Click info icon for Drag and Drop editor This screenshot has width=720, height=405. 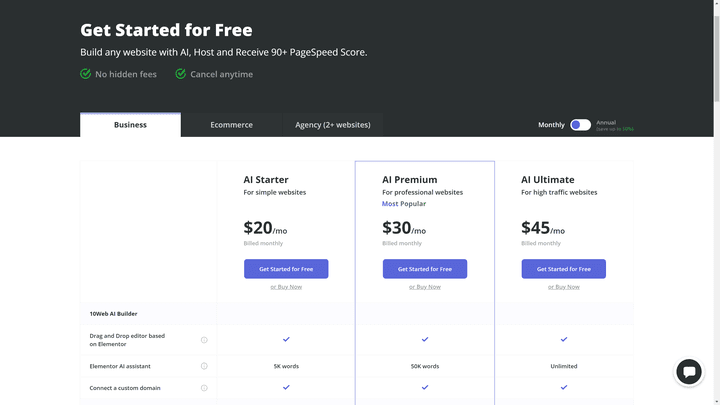point(204,340)
